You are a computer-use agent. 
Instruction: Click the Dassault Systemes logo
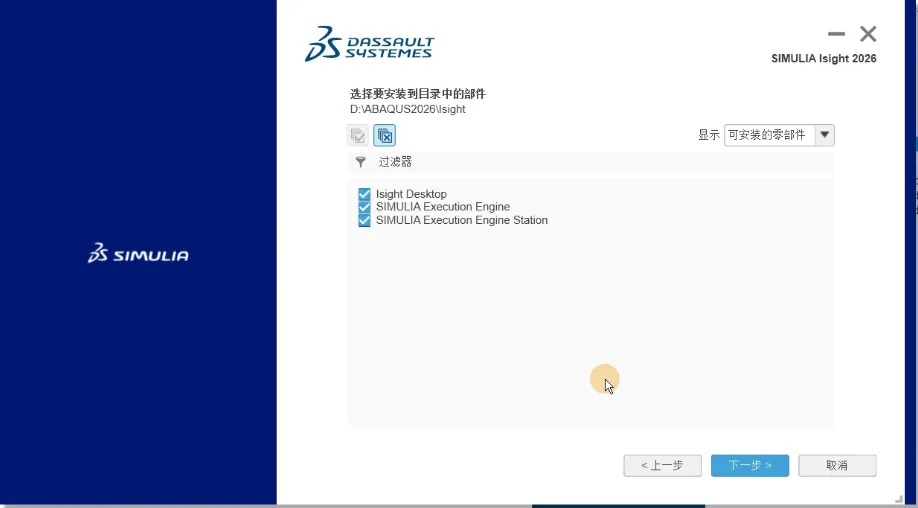tap(369, 44)
